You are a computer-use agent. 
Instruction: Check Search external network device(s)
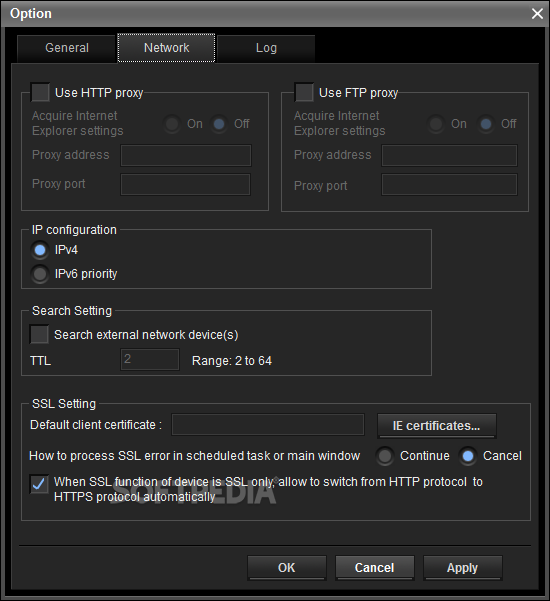(39, 335)
